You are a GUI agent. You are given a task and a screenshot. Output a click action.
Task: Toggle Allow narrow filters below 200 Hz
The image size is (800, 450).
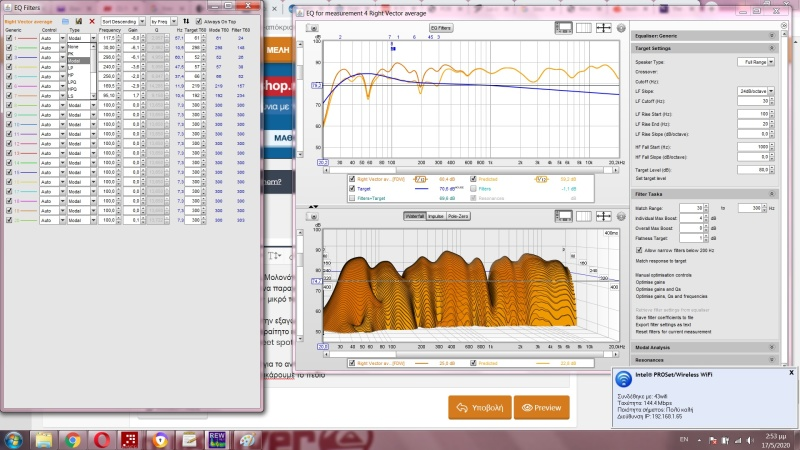[x=640, y=248]
